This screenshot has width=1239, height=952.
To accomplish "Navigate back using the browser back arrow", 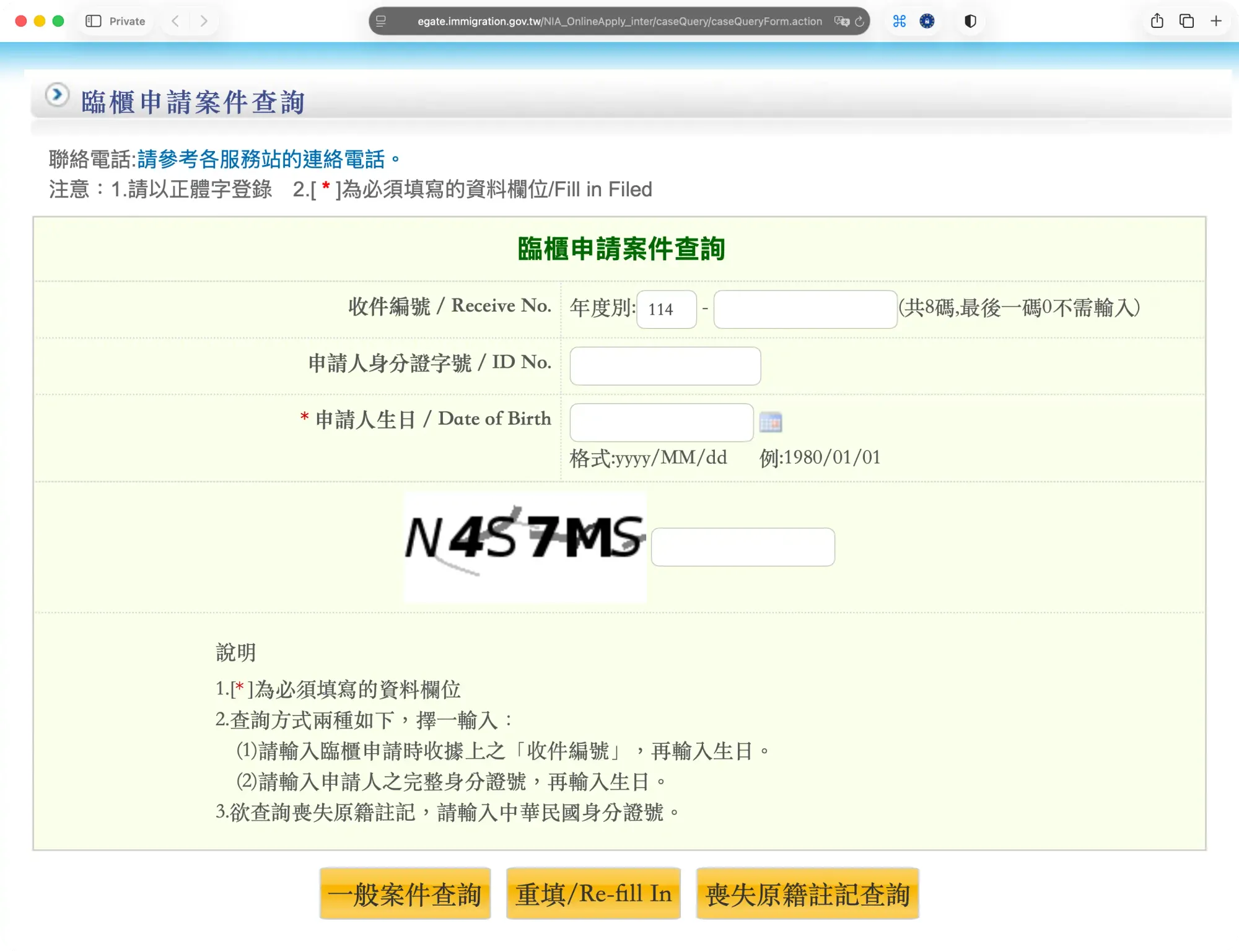I will coord(175,20).
